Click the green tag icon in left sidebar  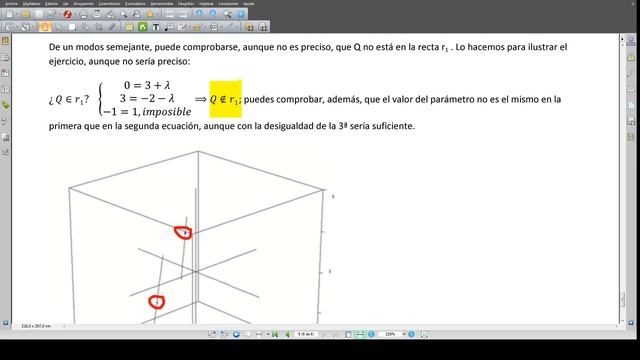5,105
